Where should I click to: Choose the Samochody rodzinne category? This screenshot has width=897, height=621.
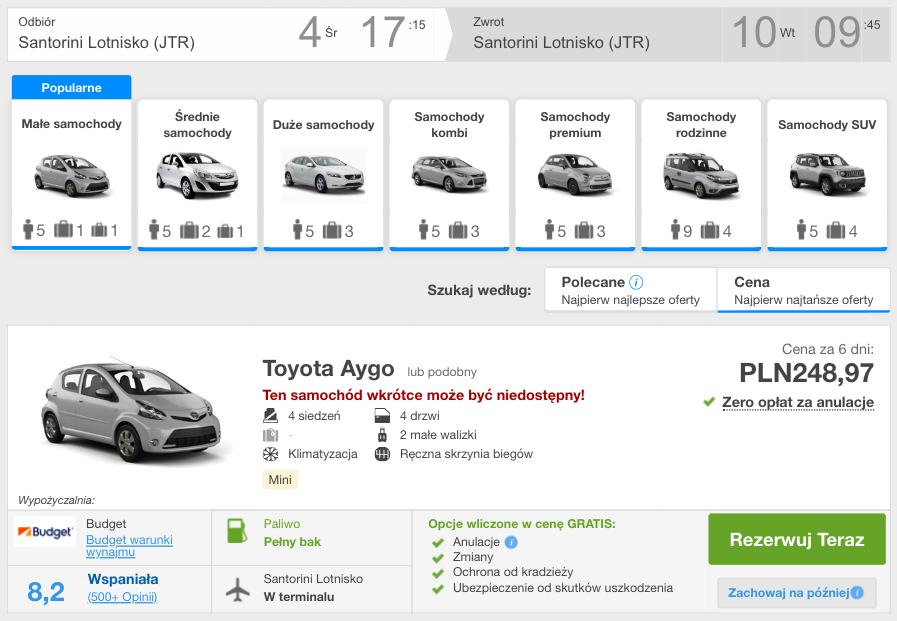click(700, 174)
